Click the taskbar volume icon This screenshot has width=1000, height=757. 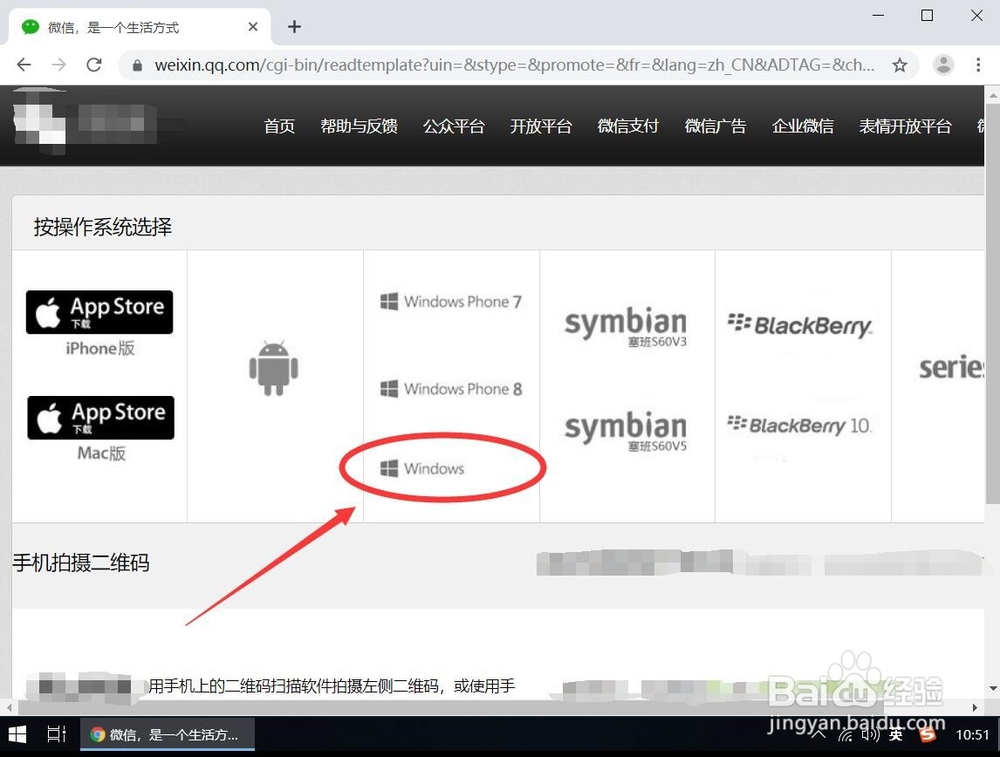870,735
